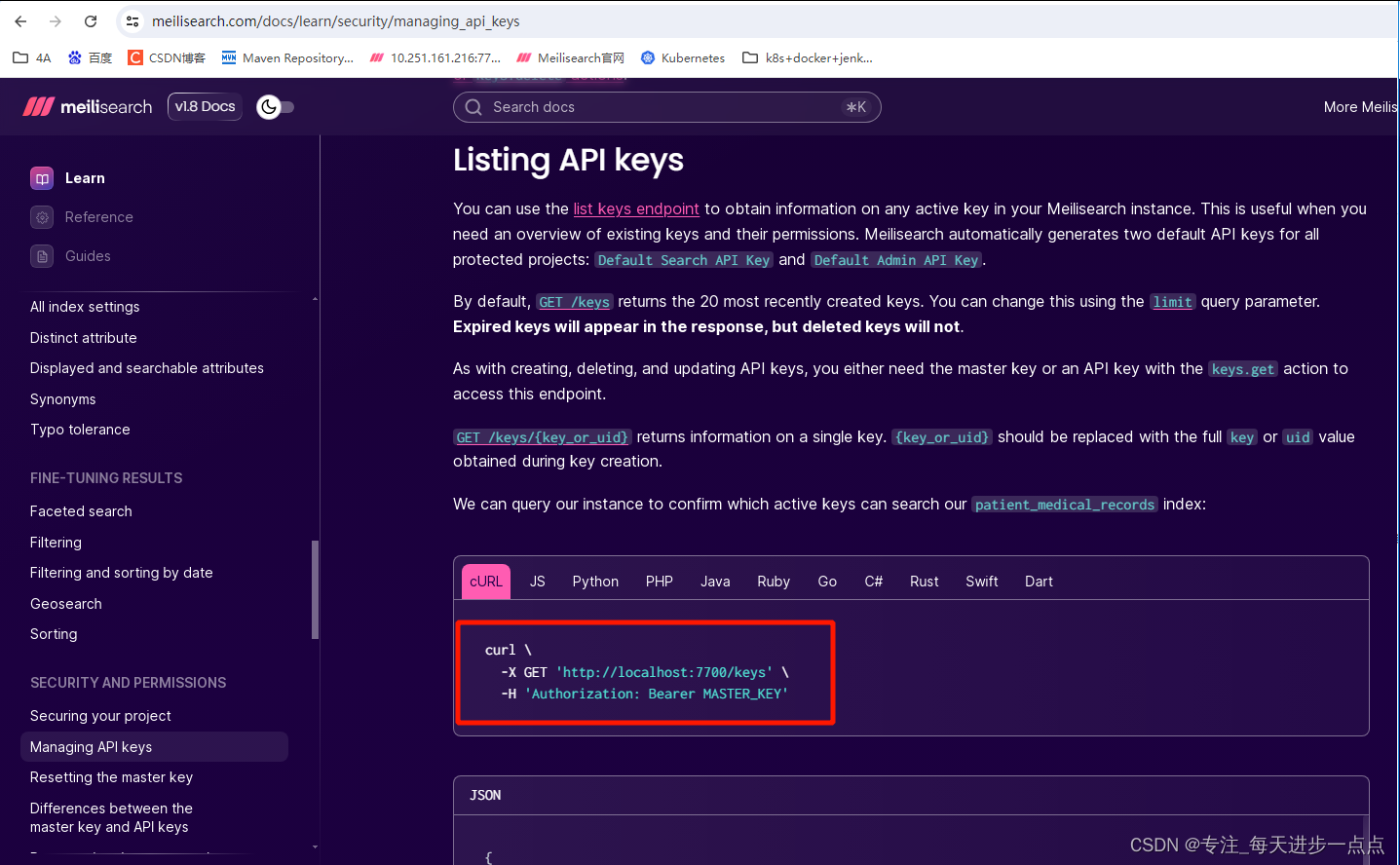The width and height of the screenshot is (1400, 865).
Task: Open the Kubernetes bookmark
Action: click(x=683, y=57)
